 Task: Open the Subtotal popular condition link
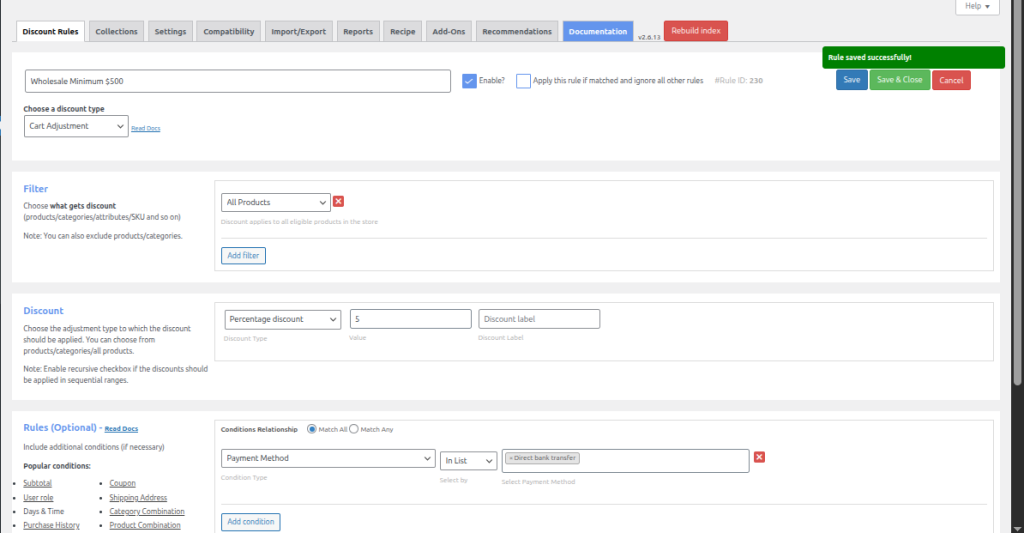[x=37, y=483]
